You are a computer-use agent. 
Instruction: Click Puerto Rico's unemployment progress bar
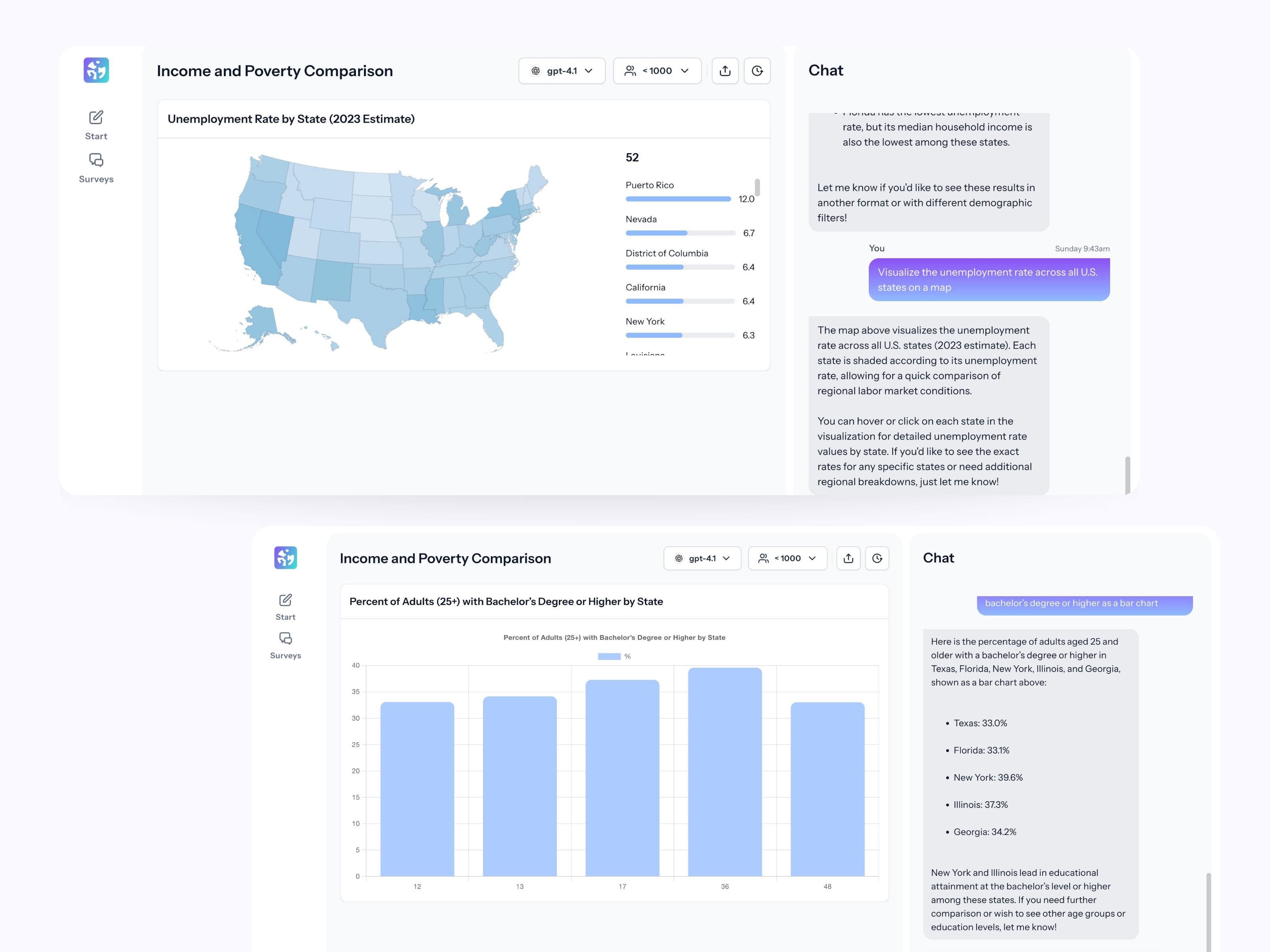[677, 199]
